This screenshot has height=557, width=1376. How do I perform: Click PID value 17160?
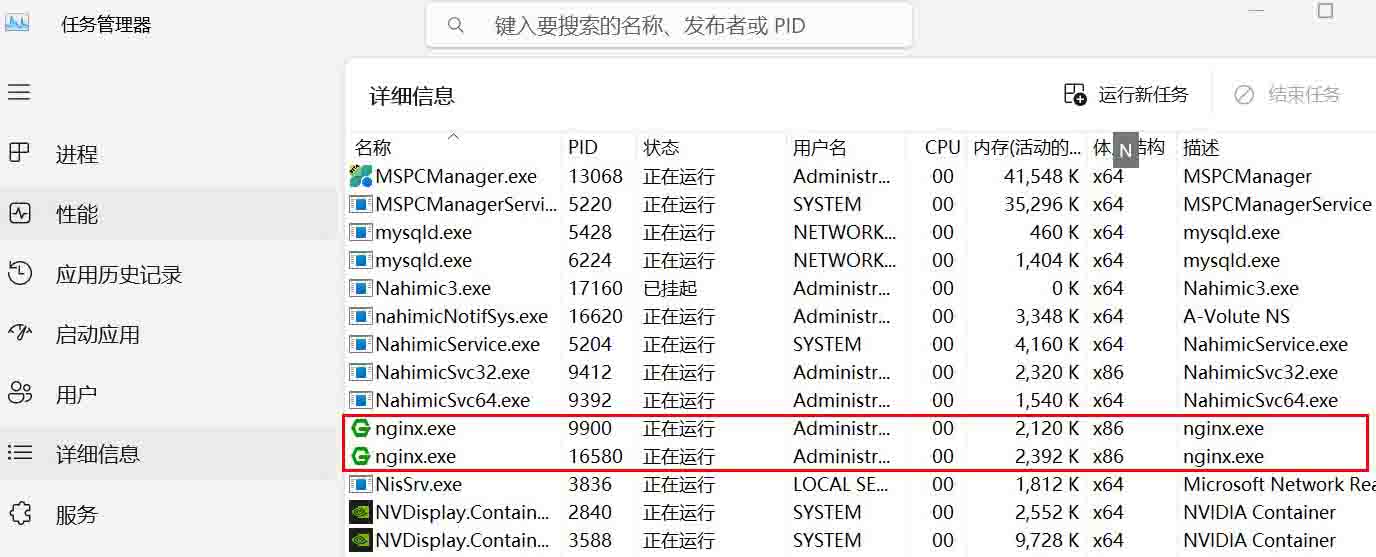point(595,288)
